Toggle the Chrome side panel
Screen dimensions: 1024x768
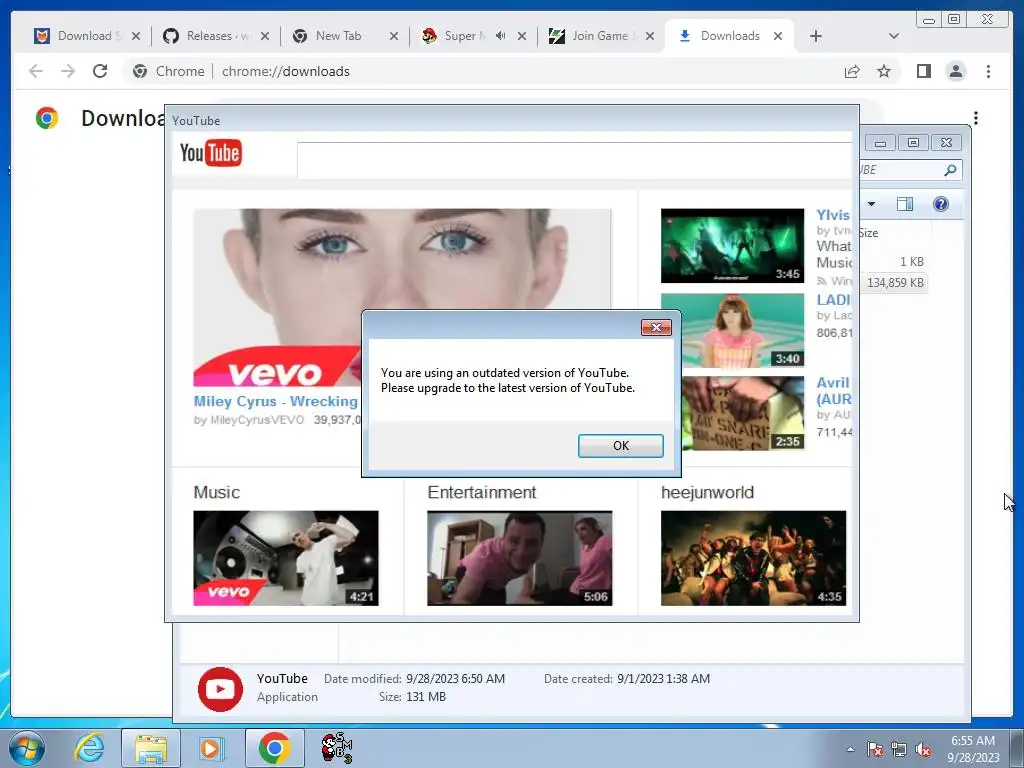923,72
